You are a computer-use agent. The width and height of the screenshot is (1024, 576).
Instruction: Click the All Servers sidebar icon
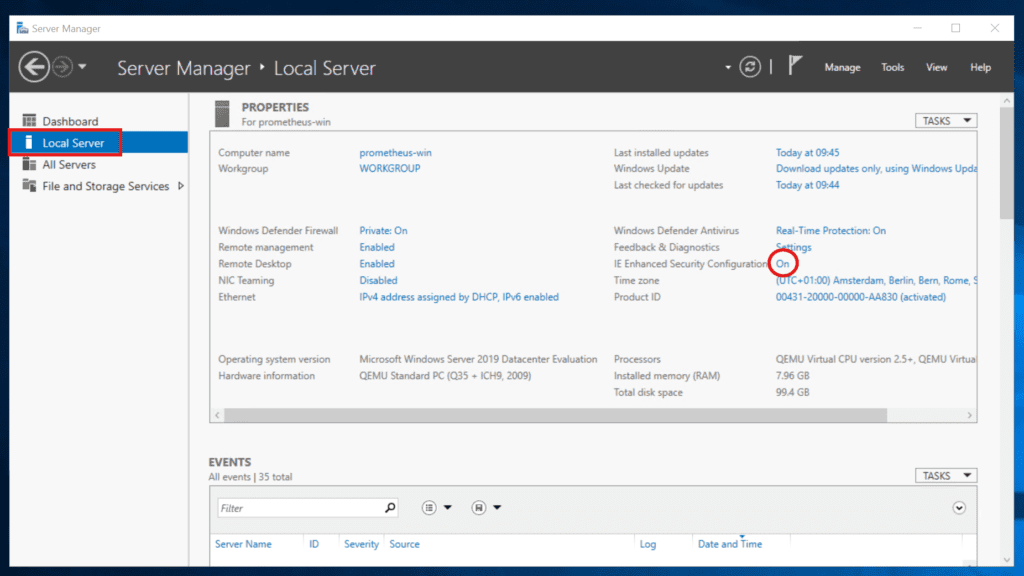pyautogui.click(x=29, y=165)
